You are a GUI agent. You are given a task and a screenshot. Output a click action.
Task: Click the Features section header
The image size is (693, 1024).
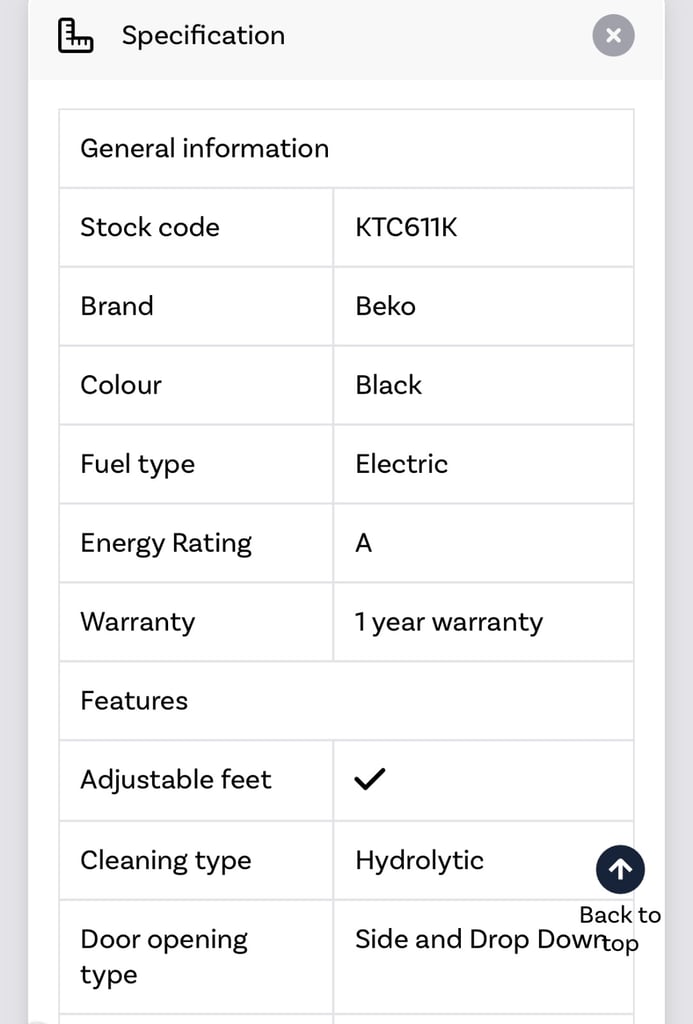tap(134, 701)
